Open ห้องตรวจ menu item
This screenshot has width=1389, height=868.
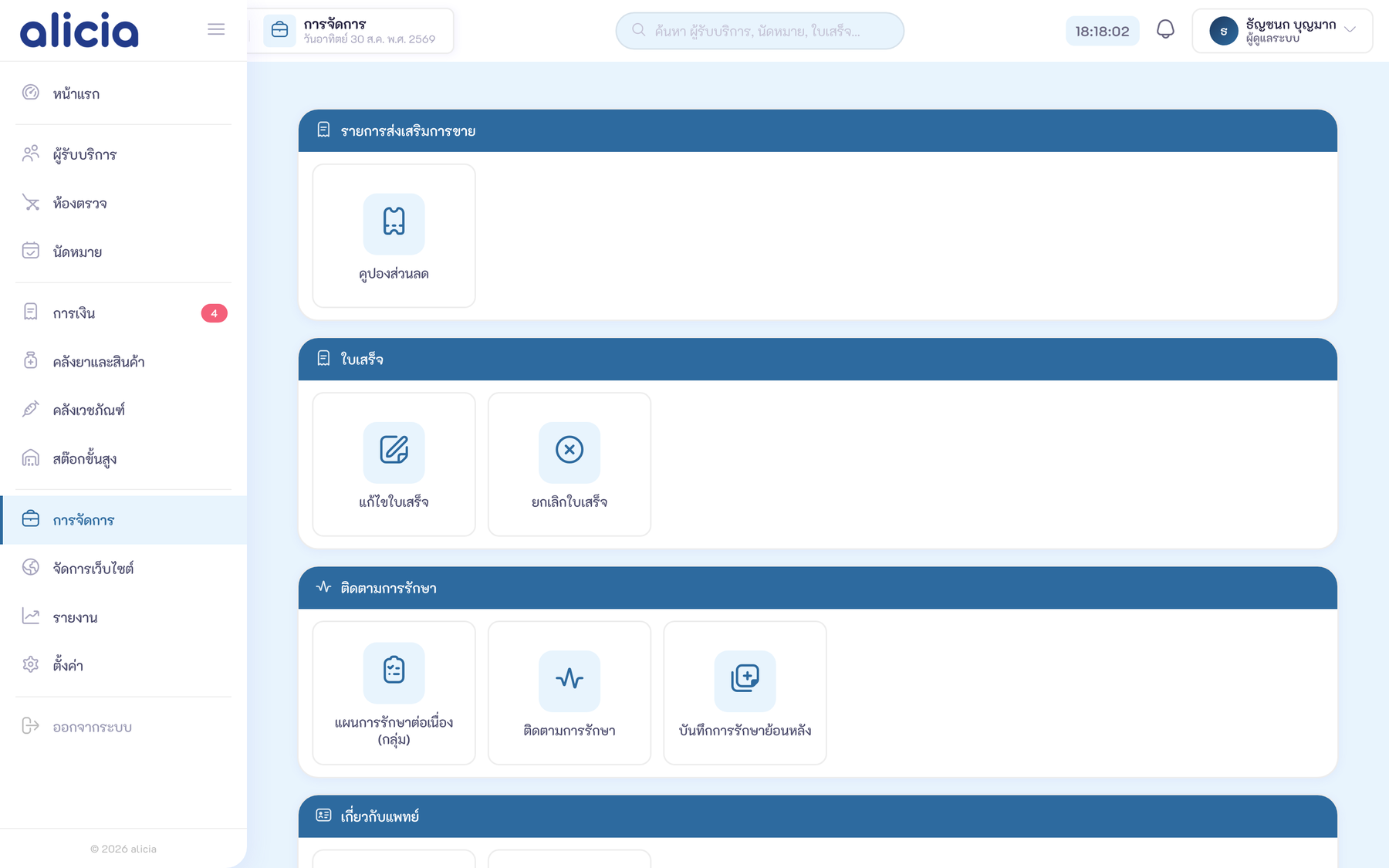coord(123,203)
